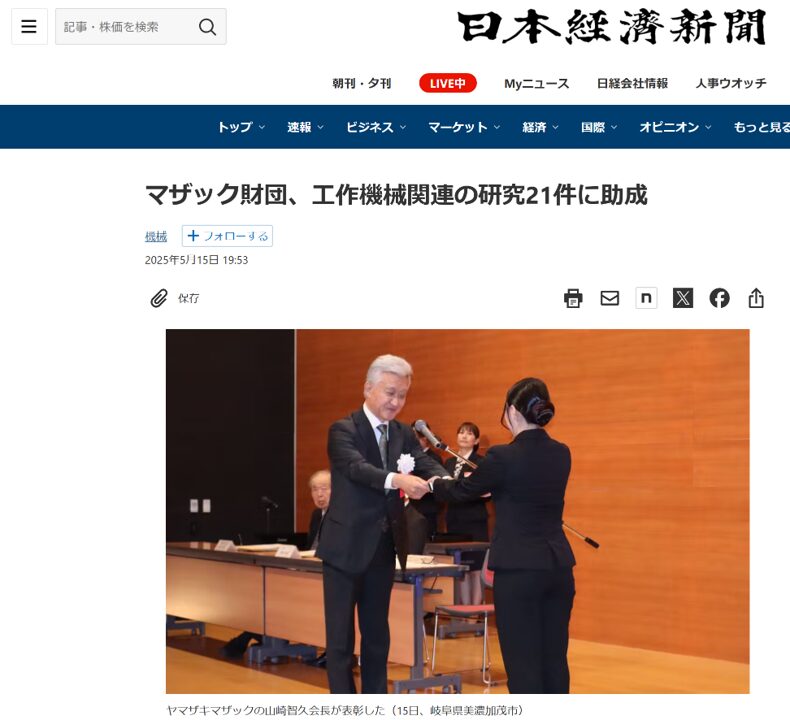Viewport: 790px width, 720px height.
Task: Share article on X icon
Action: pos(683,298)
